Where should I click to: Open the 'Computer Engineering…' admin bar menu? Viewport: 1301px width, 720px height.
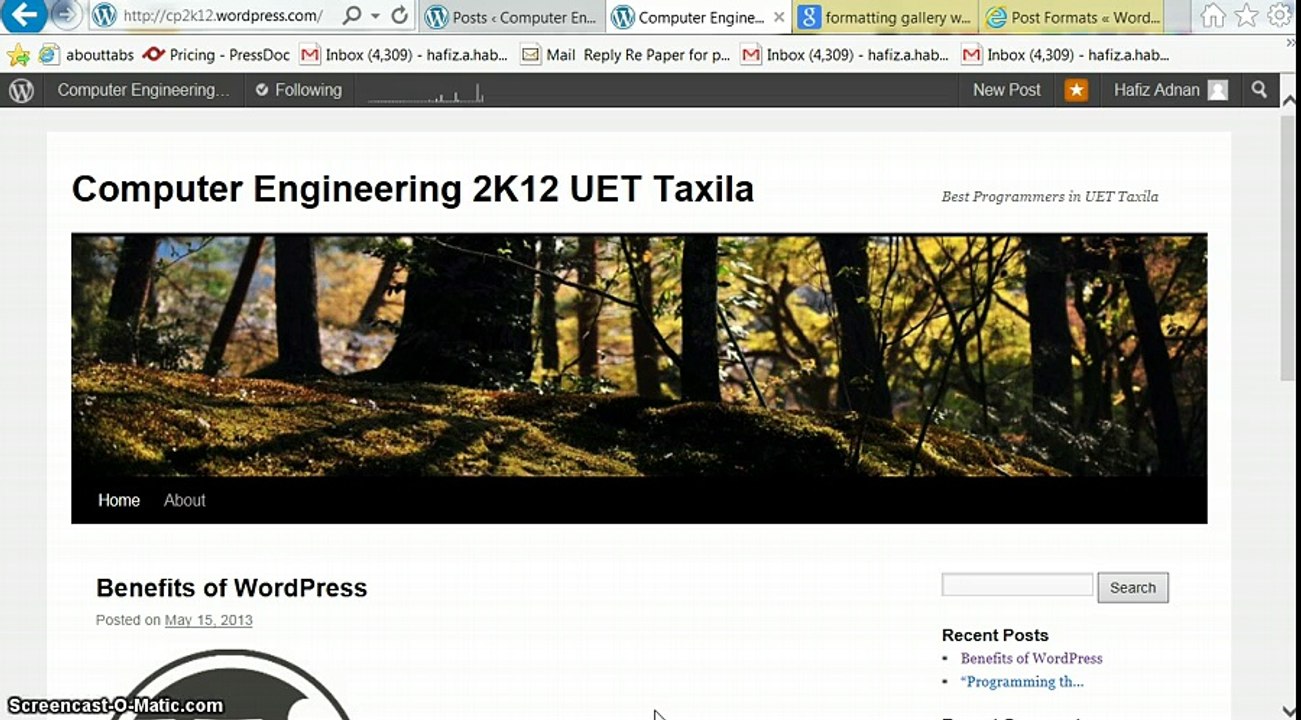point(143,90)
